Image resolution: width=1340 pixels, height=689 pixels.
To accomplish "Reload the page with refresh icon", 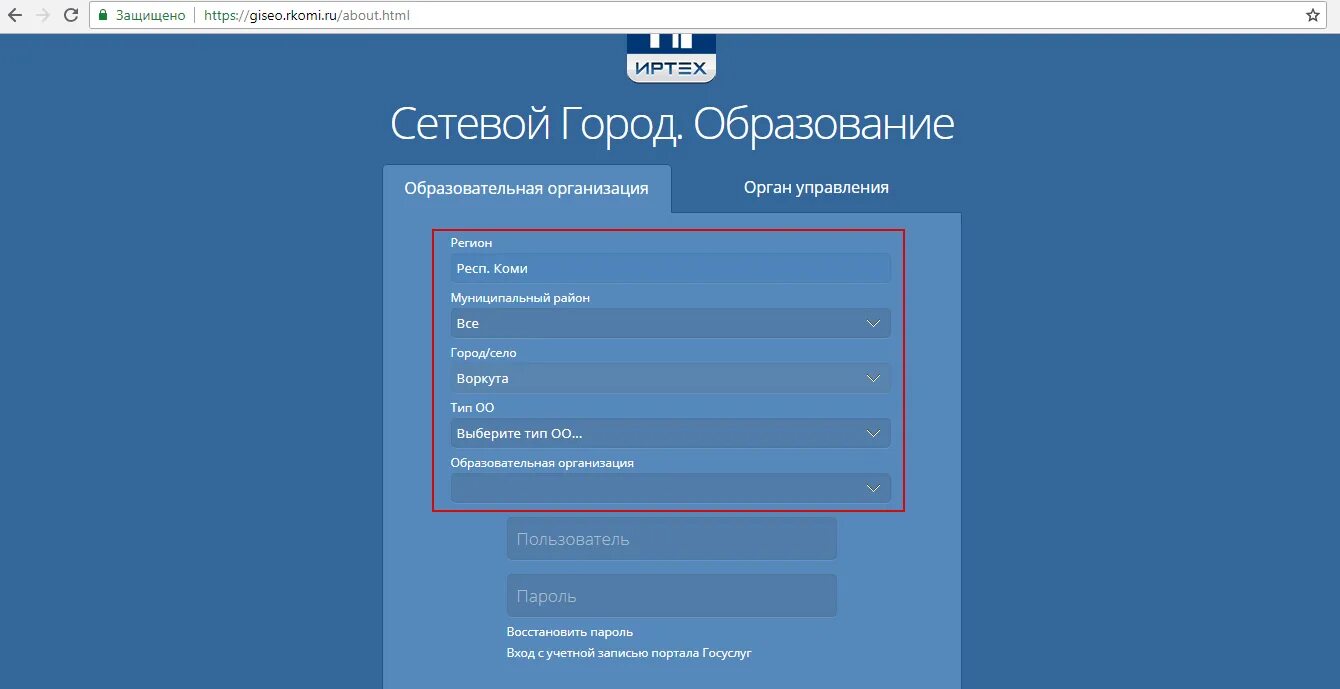I will (71, 15).
